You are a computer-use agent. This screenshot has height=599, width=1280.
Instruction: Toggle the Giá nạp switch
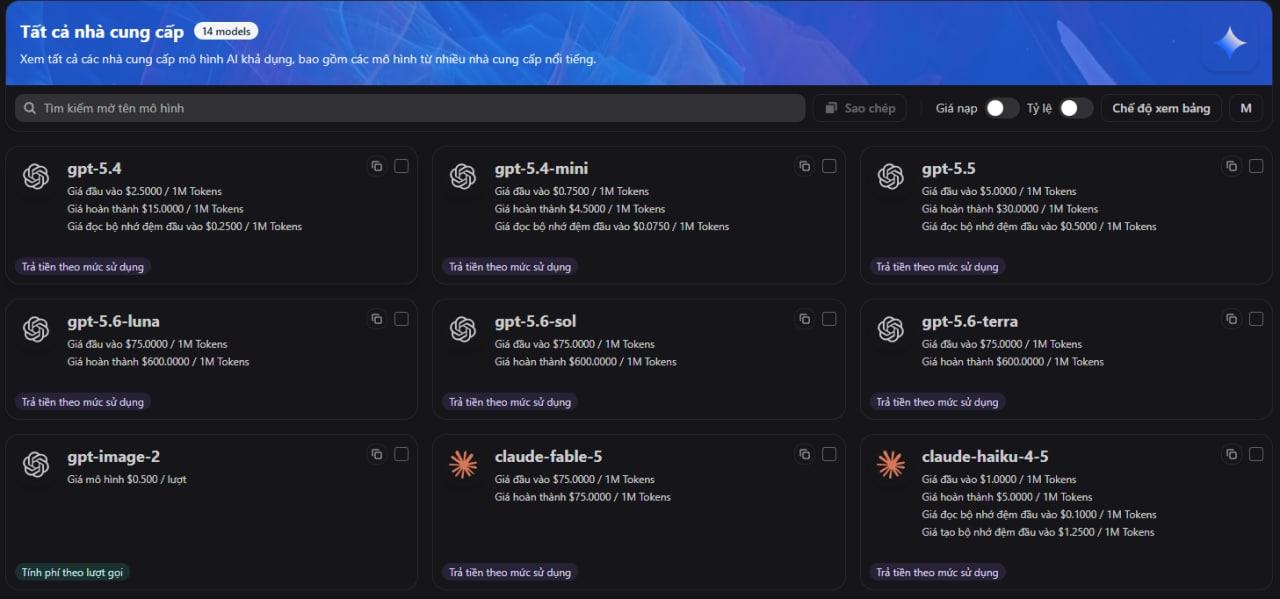tap(1002, 108)
